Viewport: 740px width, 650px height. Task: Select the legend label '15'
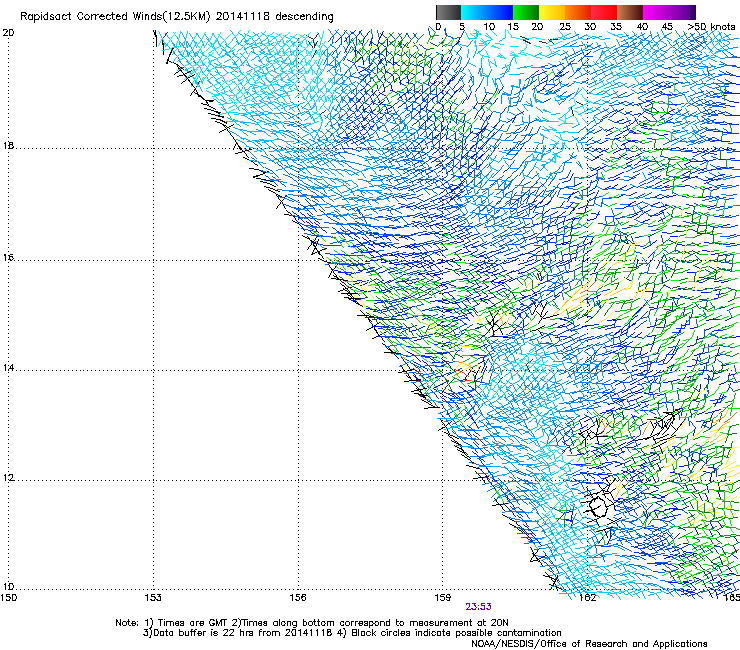(513, 27)
